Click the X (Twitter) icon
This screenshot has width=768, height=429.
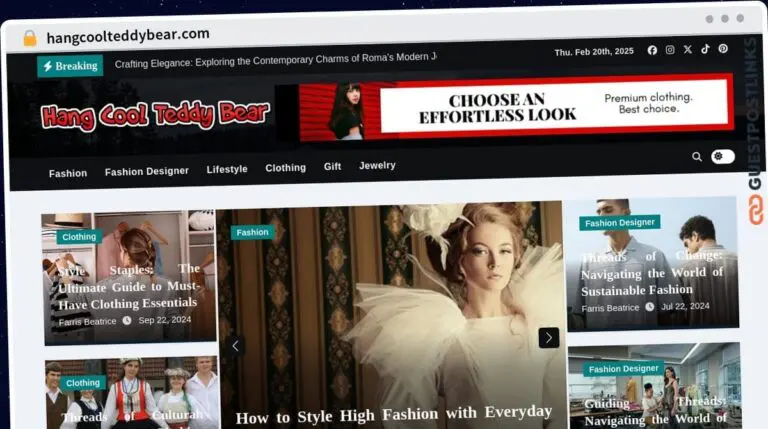tap(687, 49)
